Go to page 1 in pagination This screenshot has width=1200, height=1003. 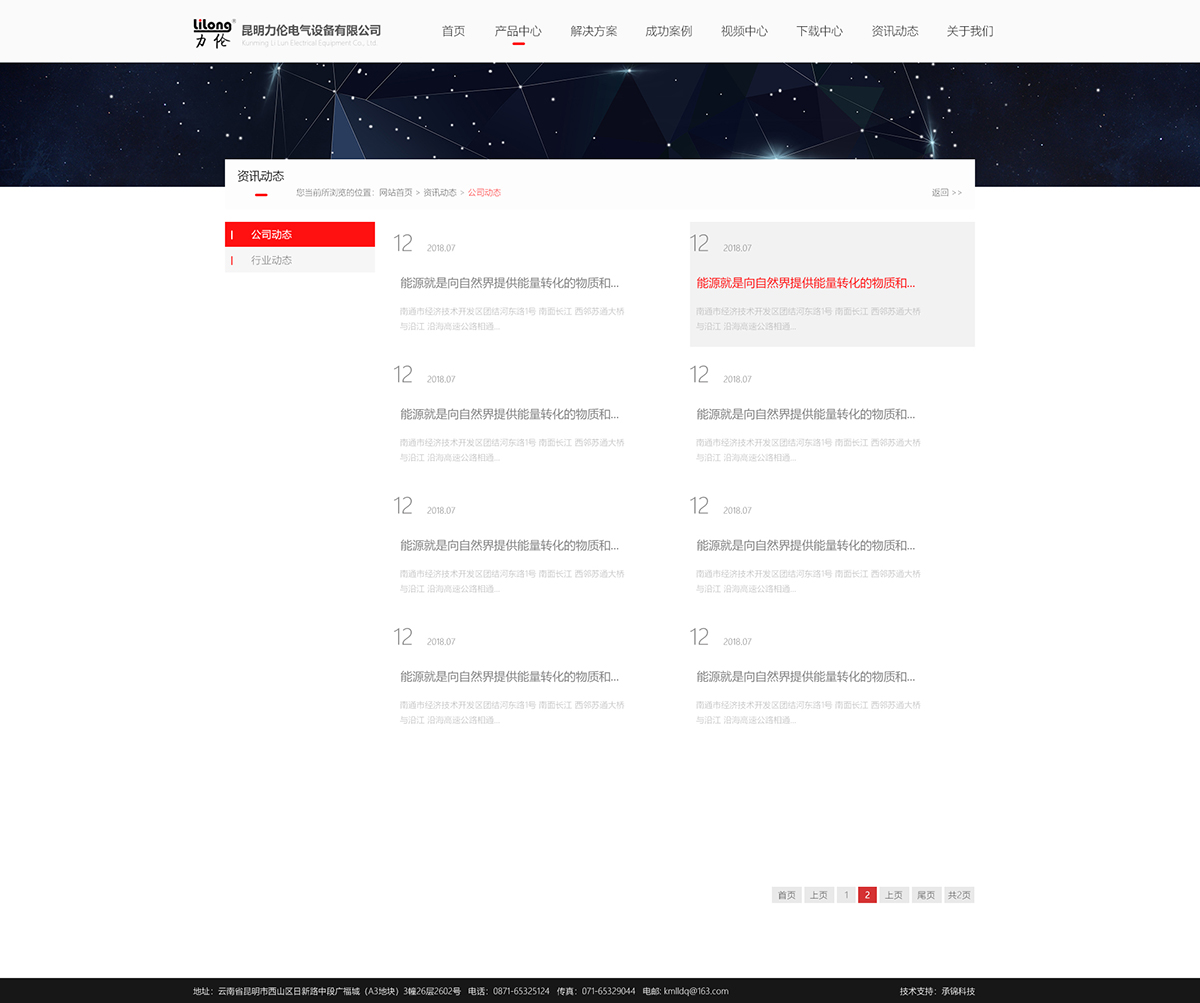(x=846, y=895)
